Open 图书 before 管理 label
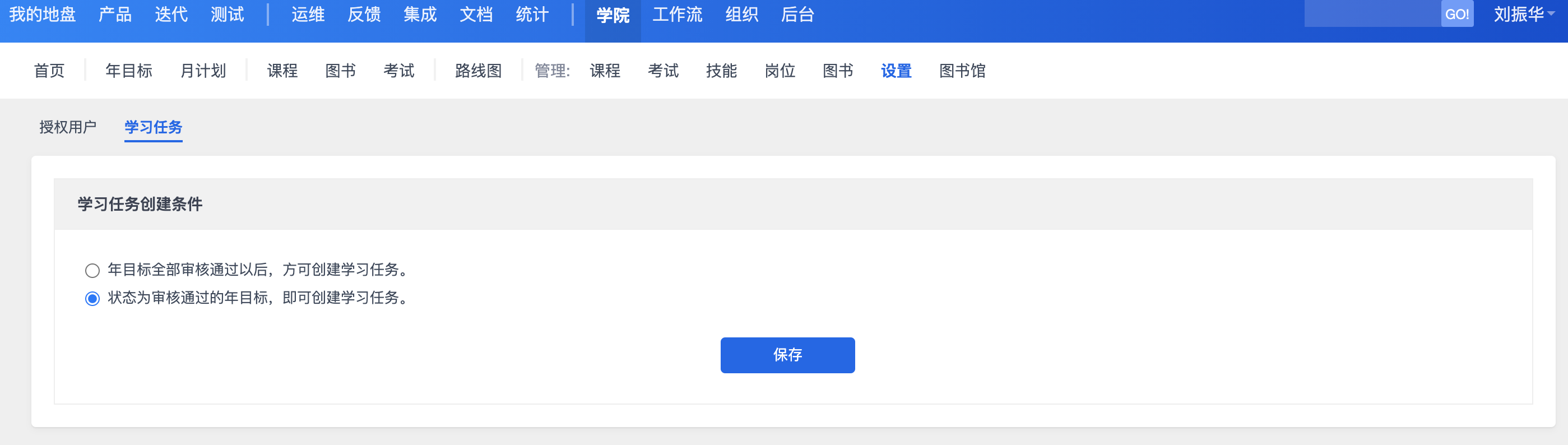This screenshot has width=1568, height=445. [340, 71]
